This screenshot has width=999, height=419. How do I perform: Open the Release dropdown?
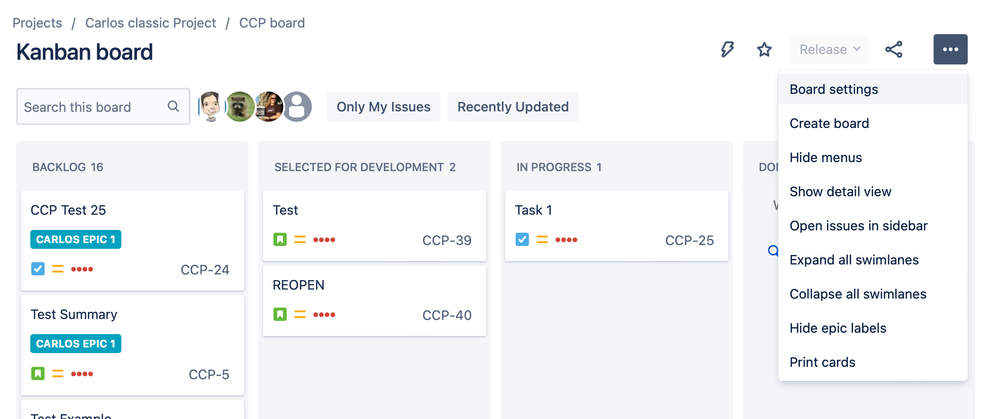pyautogui.click(x=830, y=50)
